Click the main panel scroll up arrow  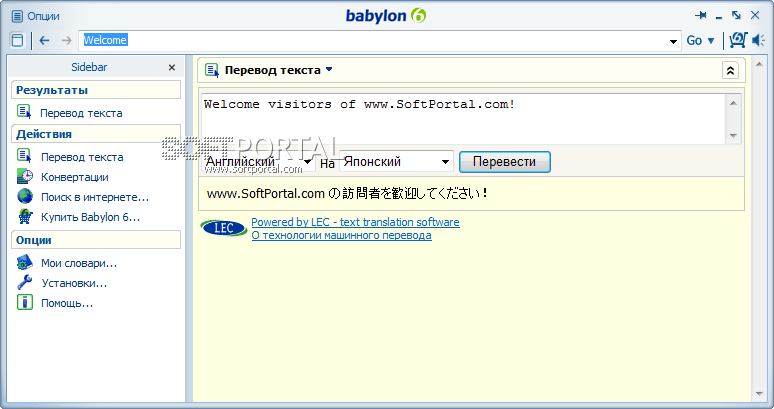[x=760, y=64]
